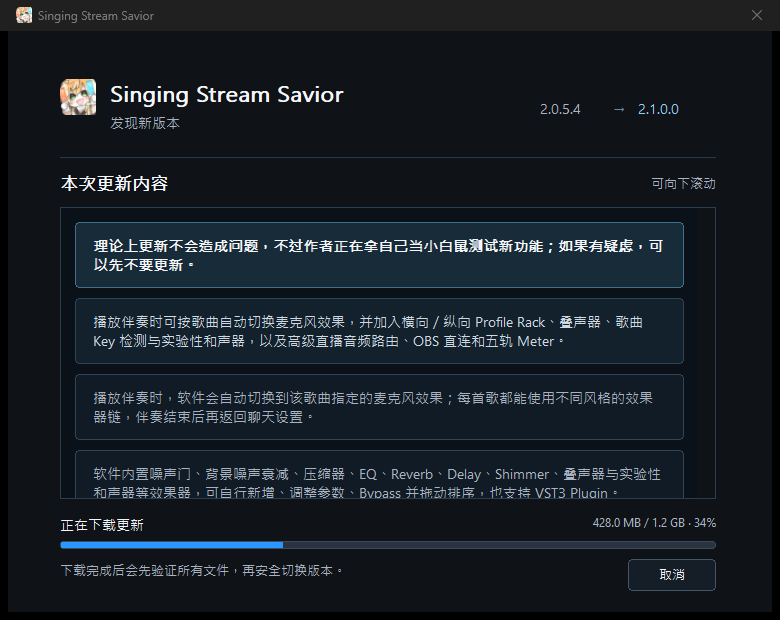Click the 下载完成后会先验证所有文件 note
Image resolution: width=780 pixels, height=620 pixels.
click(x=202, y=570)
